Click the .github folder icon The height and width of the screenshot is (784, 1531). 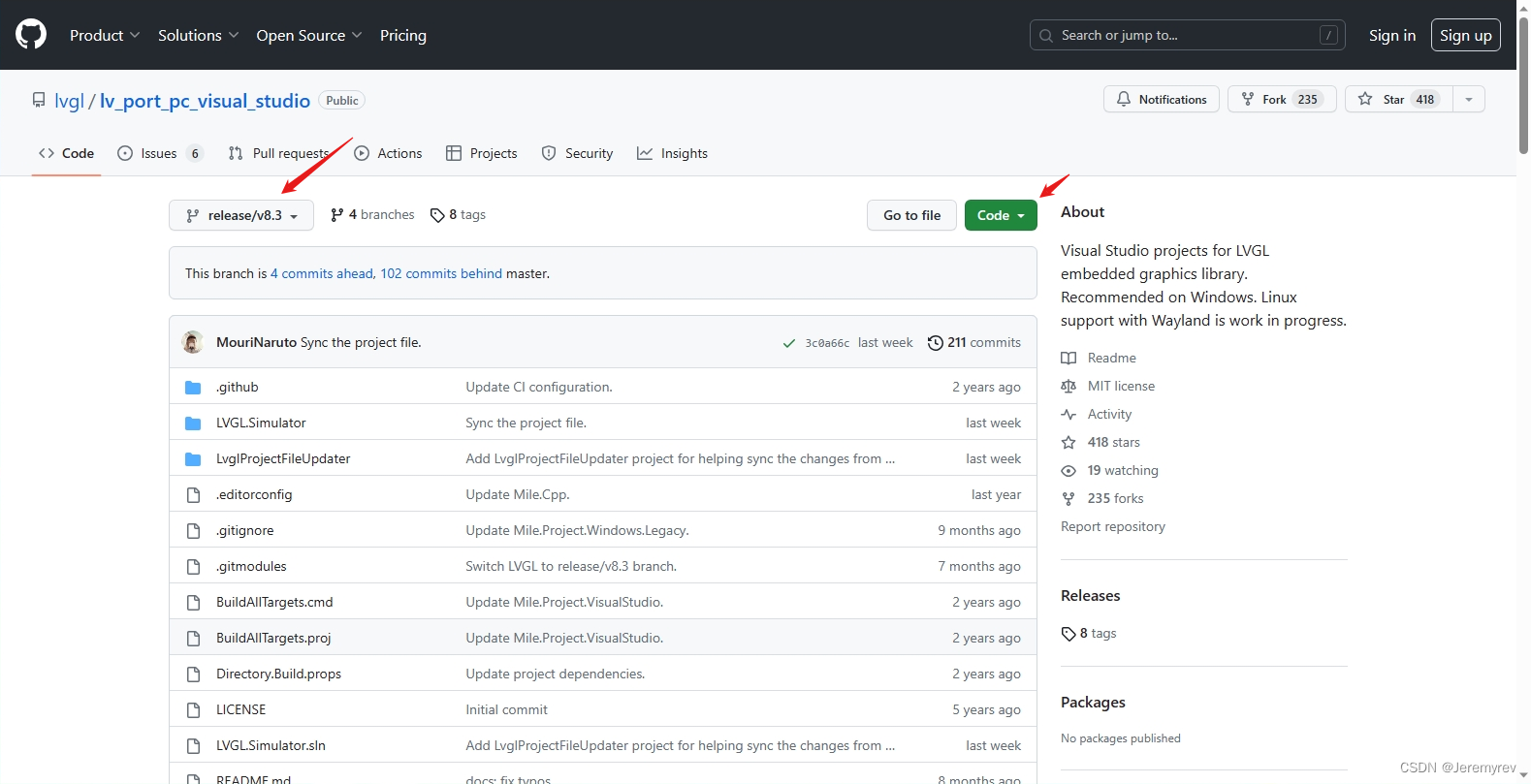click(x=193, y=388)
